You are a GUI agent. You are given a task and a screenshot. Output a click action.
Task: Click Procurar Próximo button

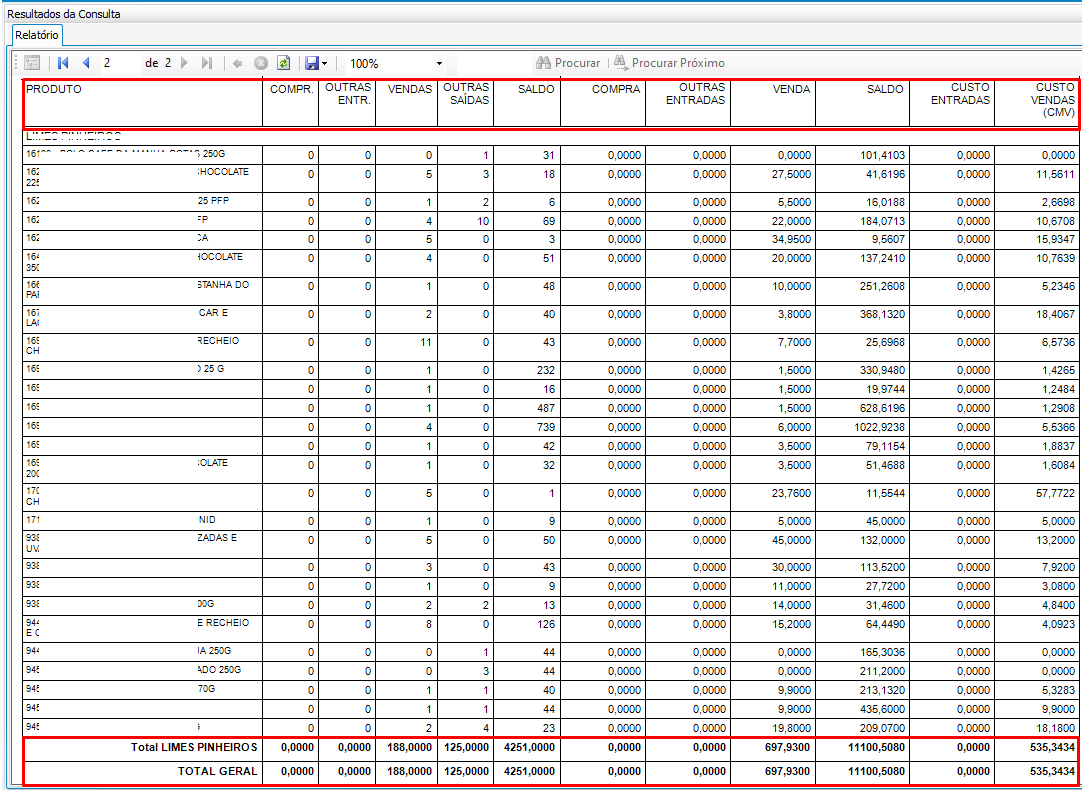point(670,63)
